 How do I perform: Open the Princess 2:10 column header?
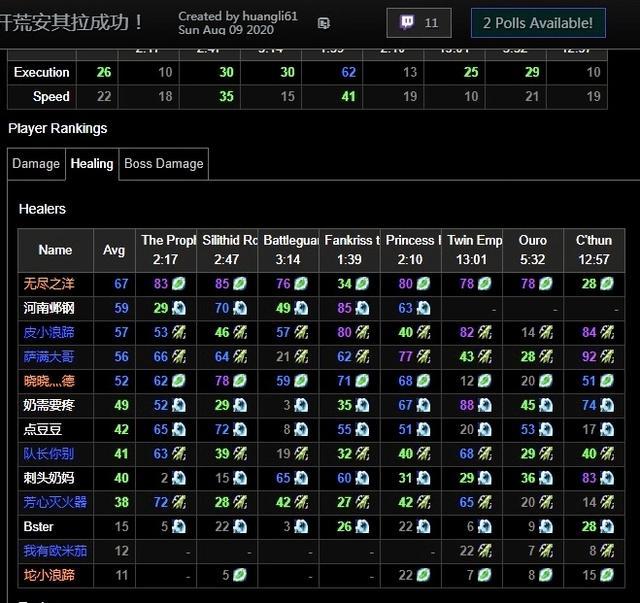[411, 250]
